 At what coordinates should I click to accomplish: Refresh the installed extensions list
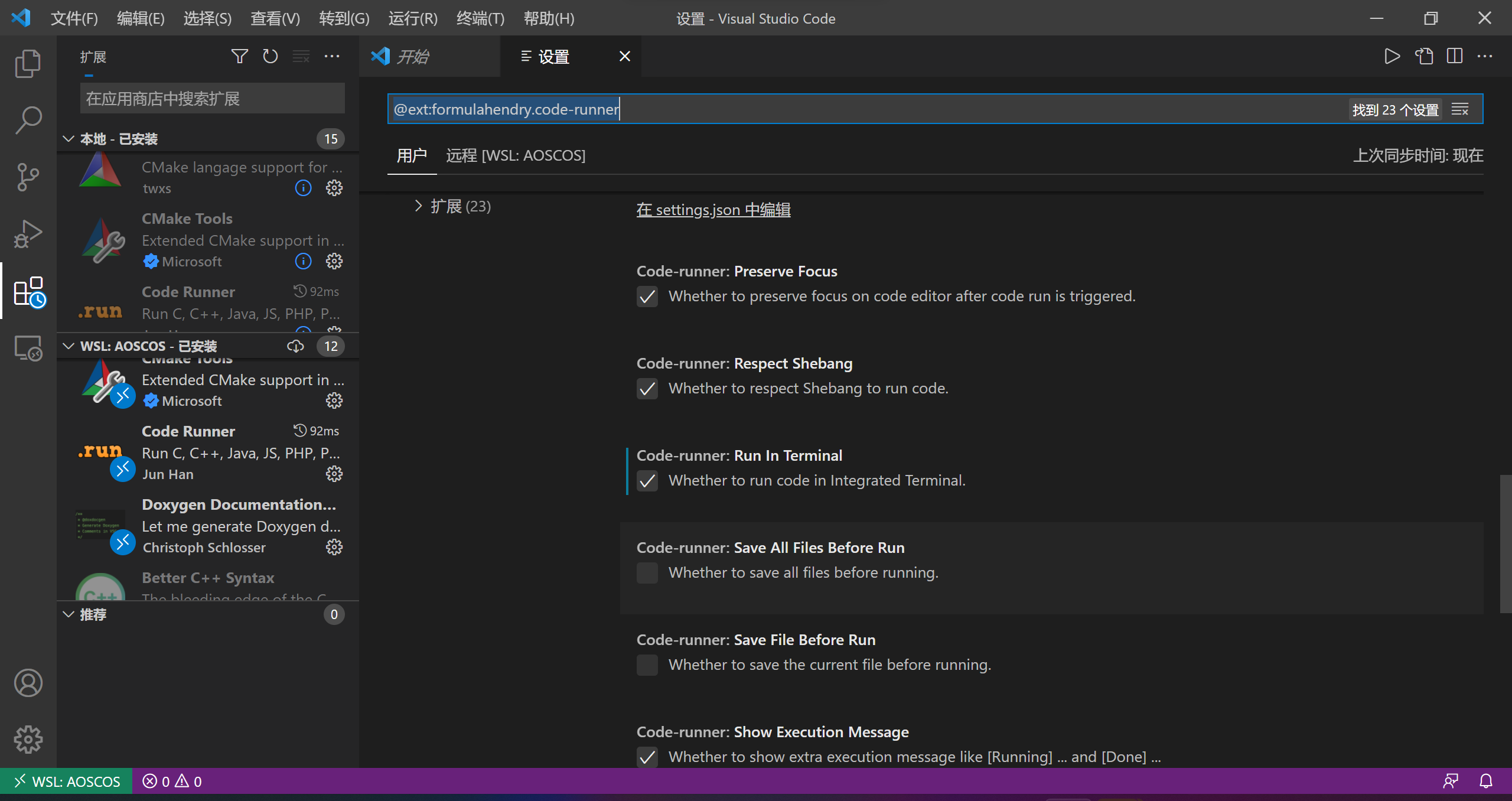(x=270, y=56)
